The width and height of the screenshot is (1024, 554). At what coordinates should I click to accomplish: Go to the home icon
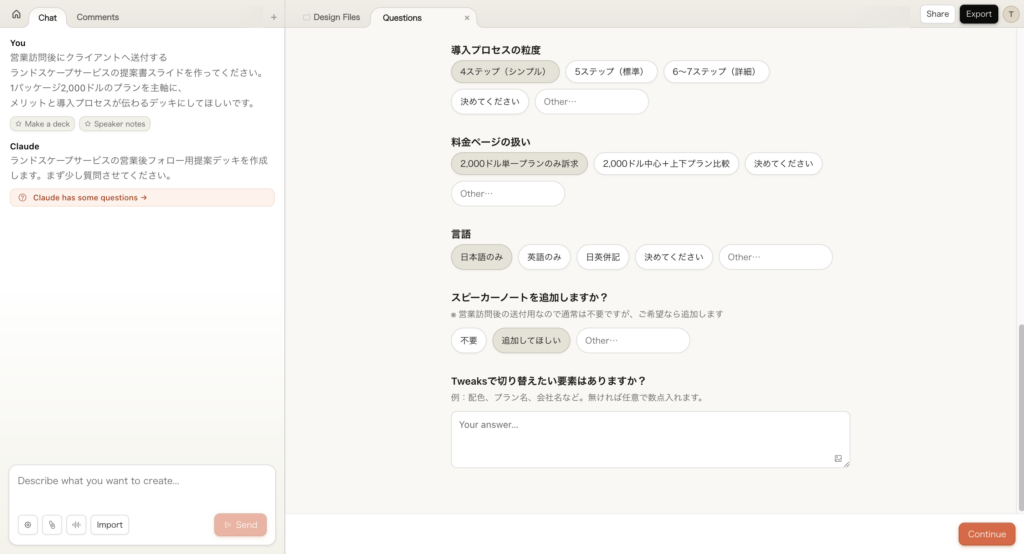[16, 15]
